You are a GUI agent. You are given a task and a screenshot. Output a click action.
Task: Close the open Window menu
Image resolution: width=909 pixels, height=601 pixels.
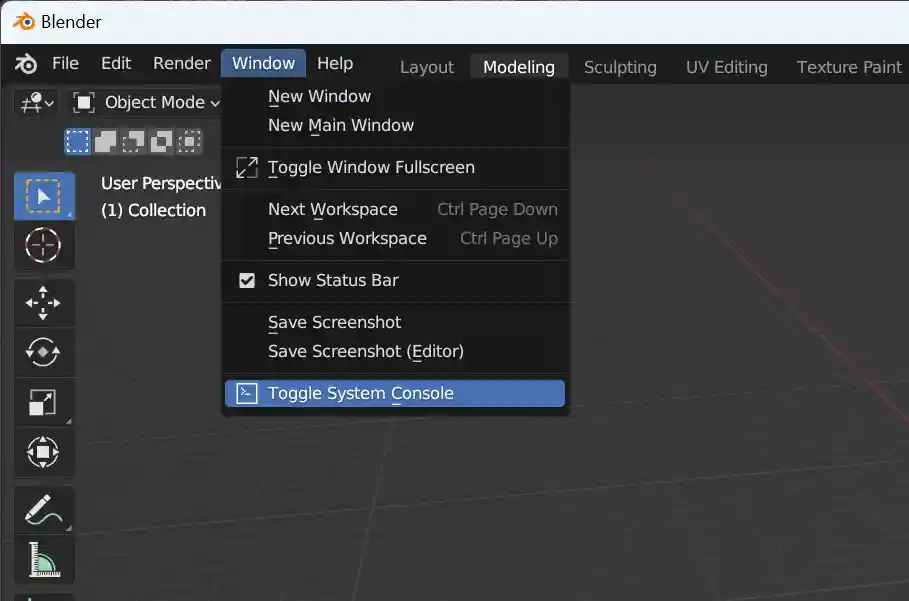pos(263,63)
